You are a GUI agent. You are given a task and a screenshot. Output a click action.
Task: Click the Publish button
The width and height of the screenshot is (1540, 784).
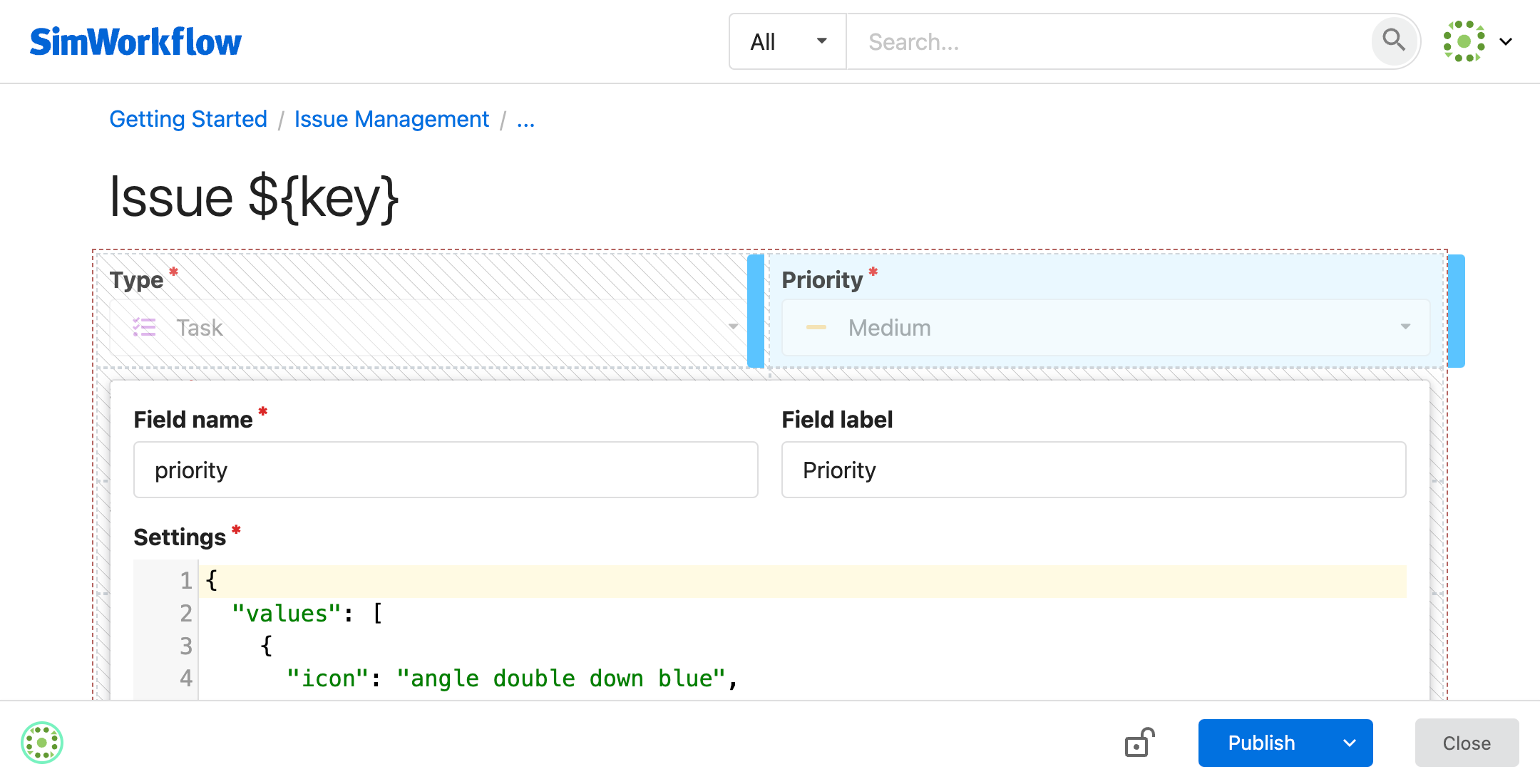tap(1261, 743)
